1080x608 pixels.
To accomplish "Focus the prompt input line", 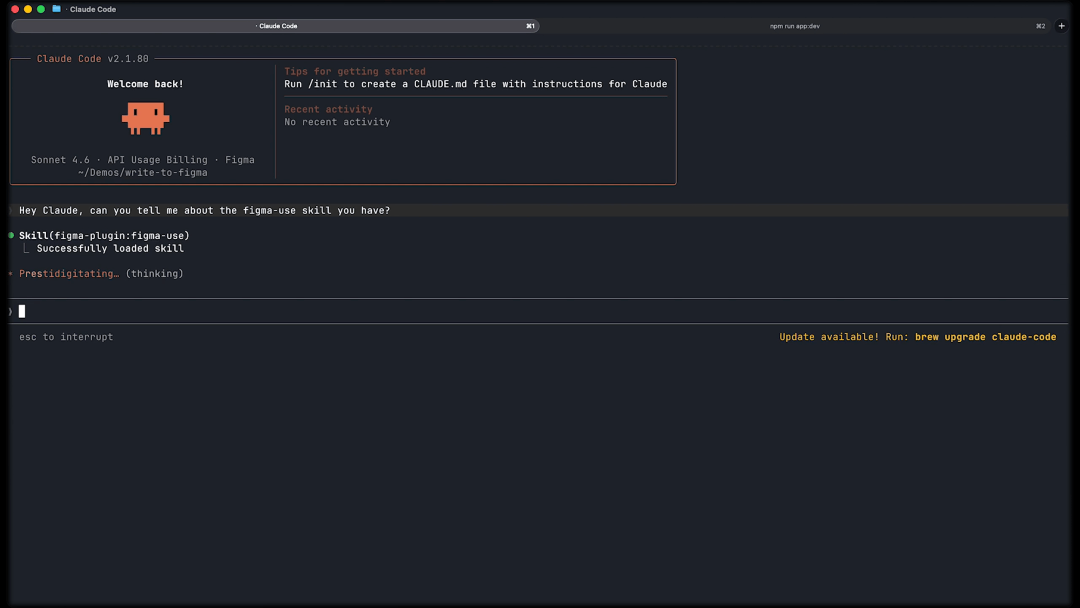I will click(539, 311).
